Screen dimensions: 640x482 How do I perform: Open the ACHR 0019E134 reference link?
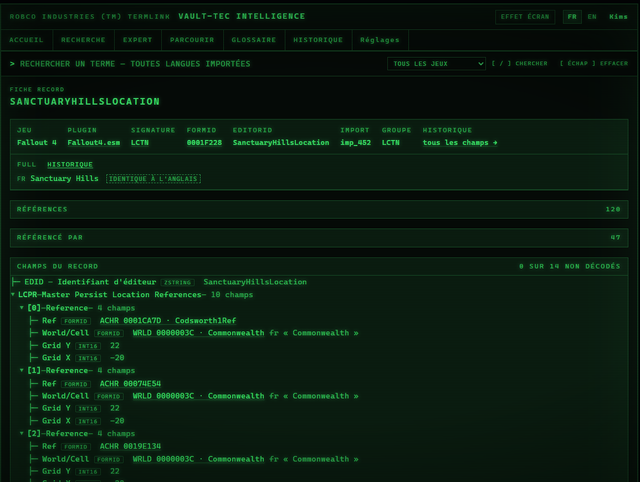(130, 446)
